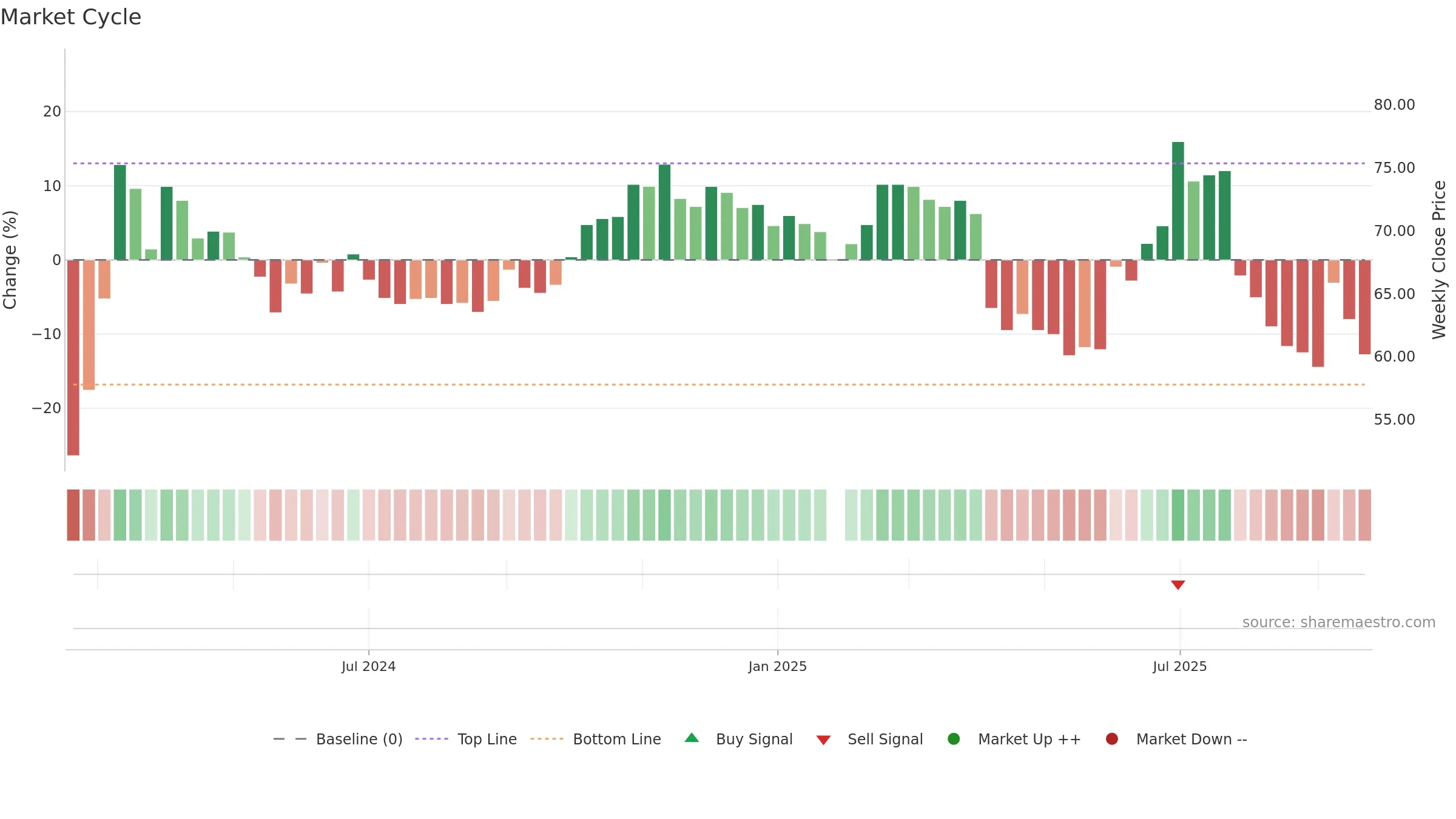The width and height of the screenshot is (1456, 819).
Task: Toggle the Buy Signal legend label
Action: pos(754,739)
